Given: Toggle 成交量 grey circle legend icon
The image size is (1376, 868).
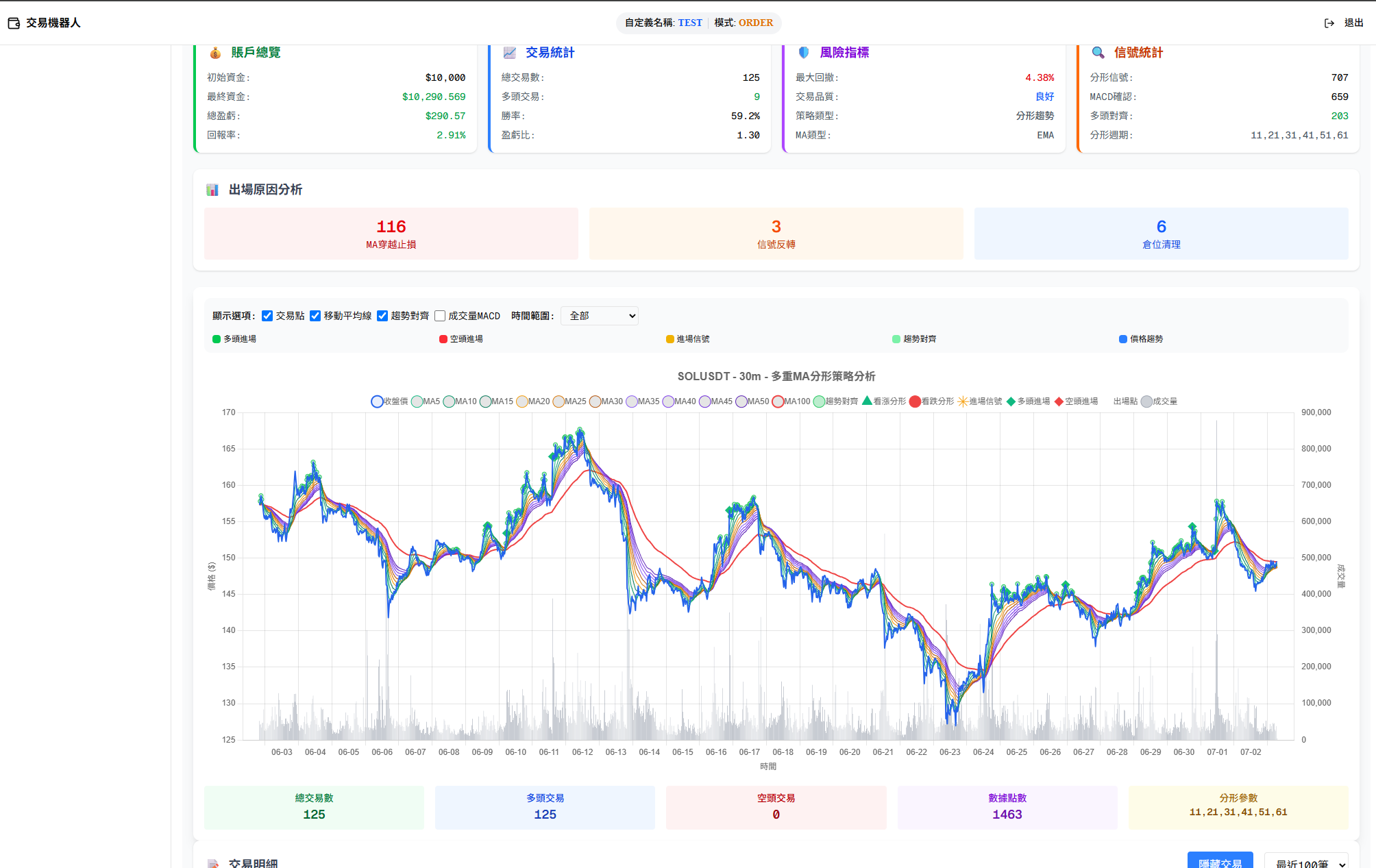Looking at the screenshot, I should coord(1146,401).
